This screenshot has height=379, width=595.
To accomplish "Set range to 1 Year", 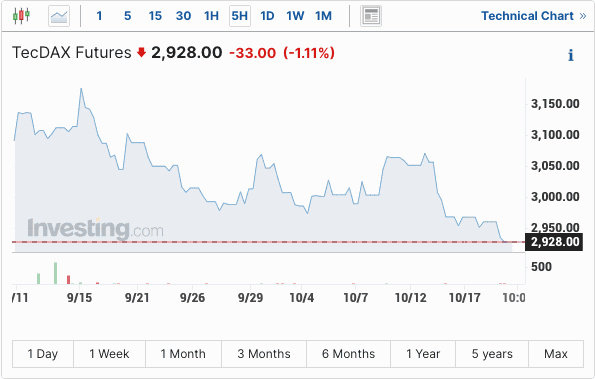I will click(x=423, y=354).
